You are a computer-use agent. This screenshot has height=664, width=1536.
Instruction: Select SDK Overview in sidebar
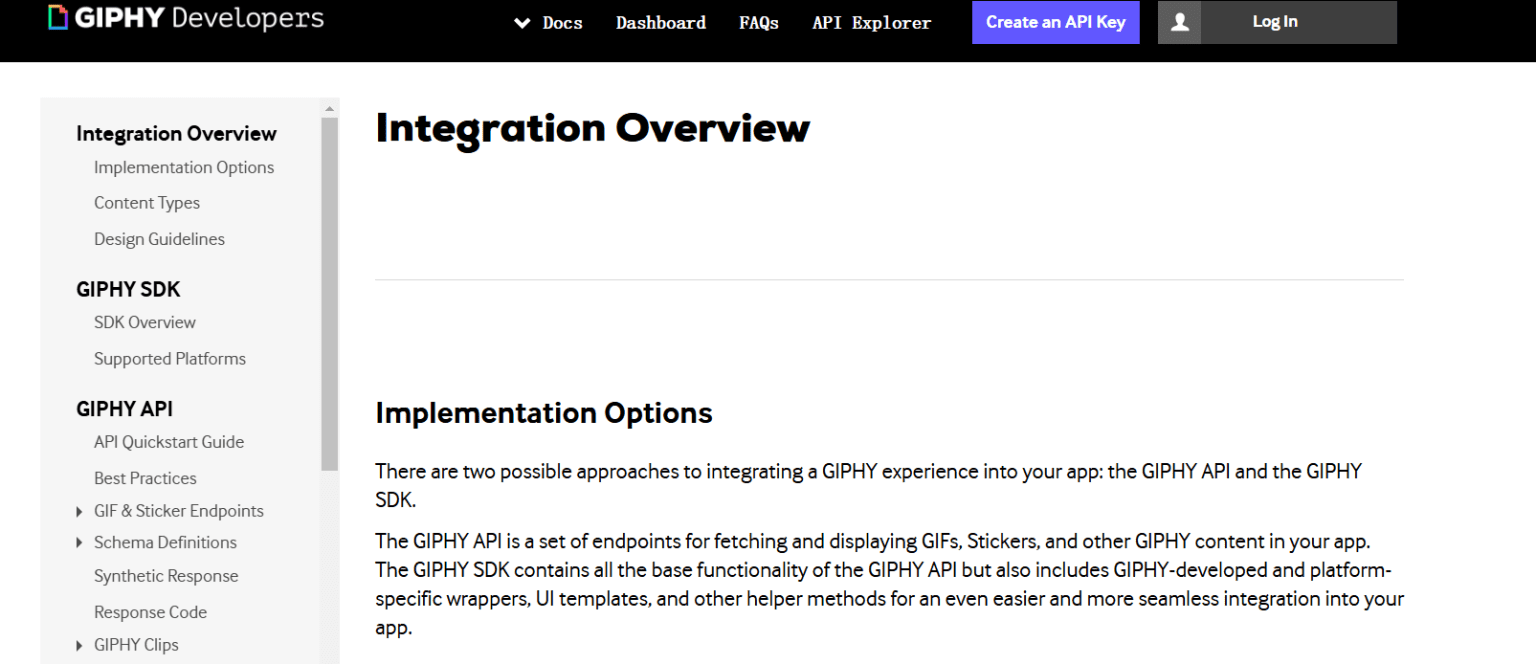point(145,322)
